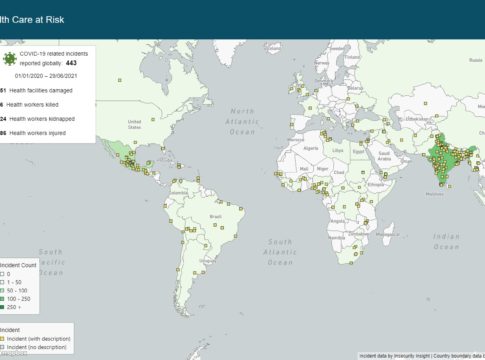
Task: Click the incident marker in Sudan
Action: 363,172
